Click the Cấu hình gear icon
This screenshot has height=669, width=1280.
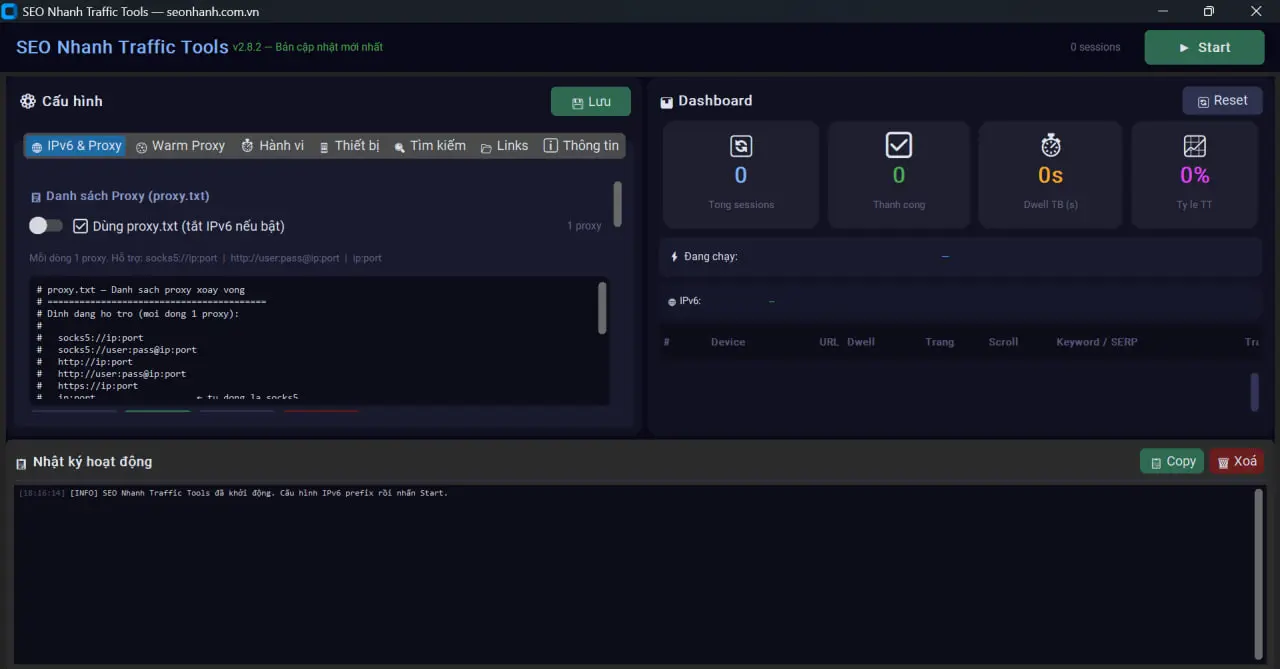coord(28,101)
